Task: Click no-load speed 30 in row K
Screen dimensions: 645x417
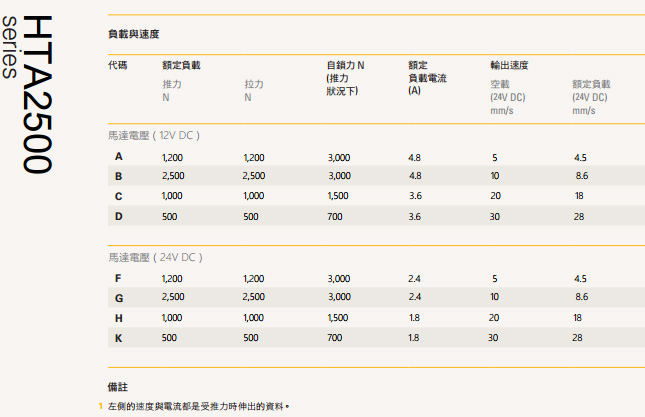Action: click(493, 338)
